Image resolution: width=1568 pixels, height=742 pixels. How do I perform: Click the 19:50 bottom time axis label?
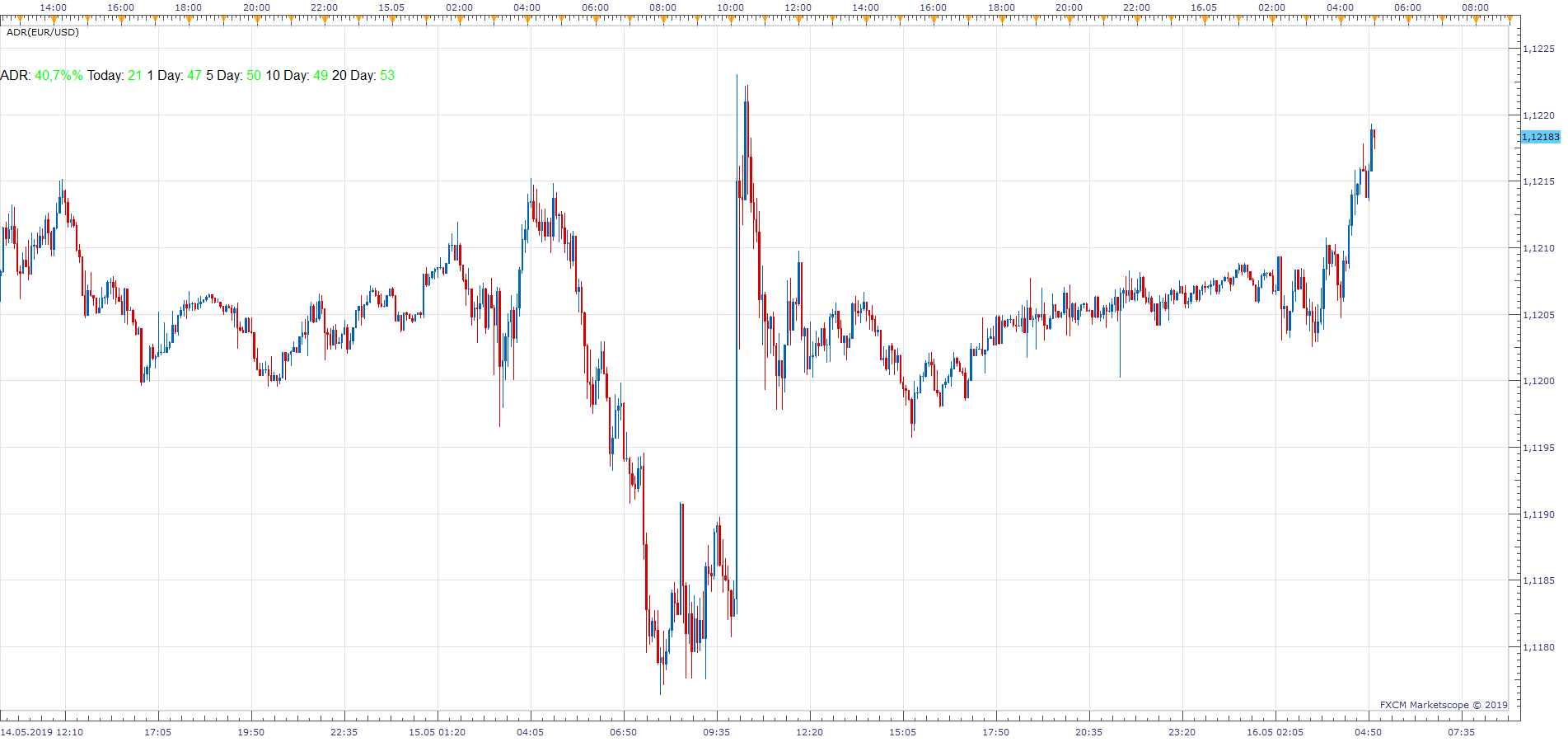click(251, 732)
